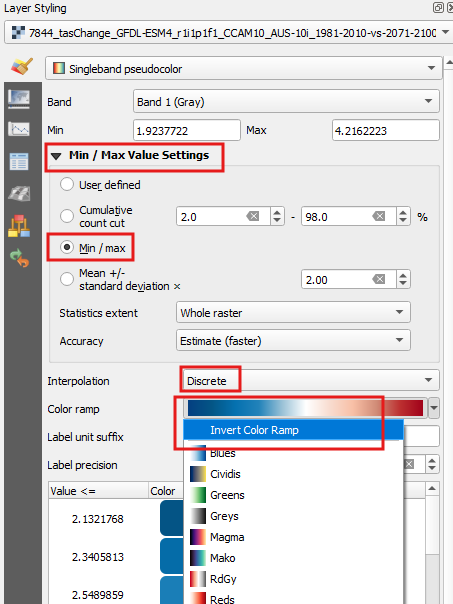This screenshot has width=453, height=604.
Task: Pick the RdGy color ramp
Action: (293, 579)
